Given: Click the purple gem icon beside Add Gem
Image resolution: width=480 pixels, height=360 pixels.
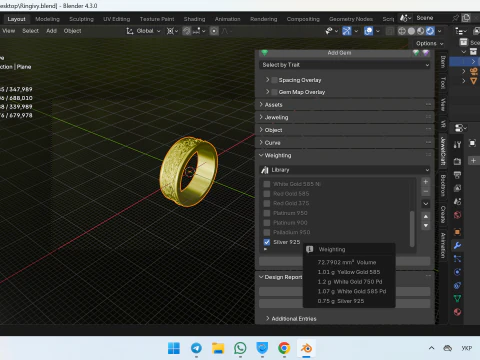Looking at the screenshot, I should pyautogui.click(x=426, y=53).
